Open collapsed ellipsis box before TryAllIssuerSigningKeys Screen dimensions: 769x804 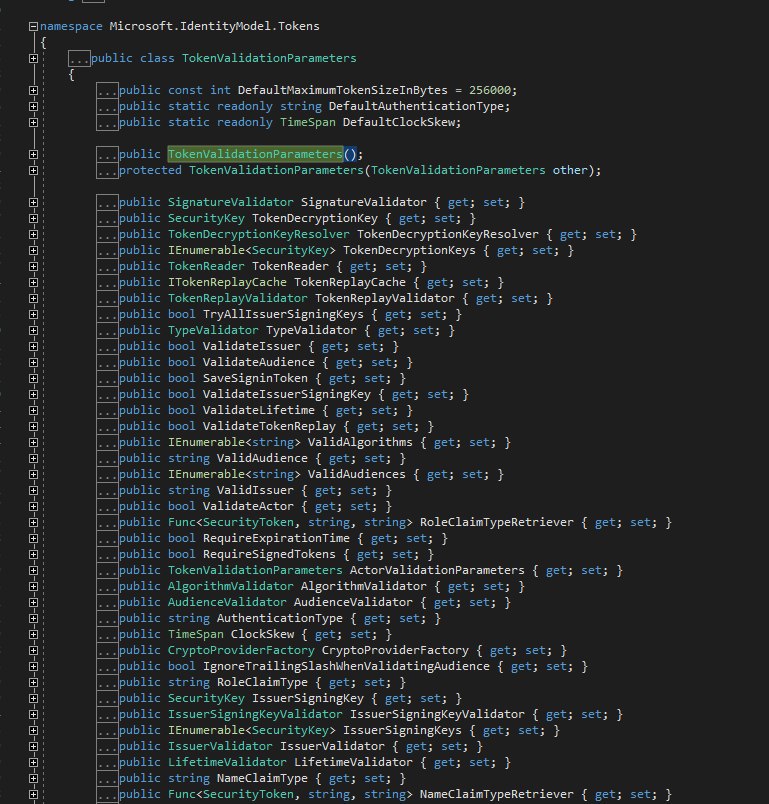click(x=107, y=314)
